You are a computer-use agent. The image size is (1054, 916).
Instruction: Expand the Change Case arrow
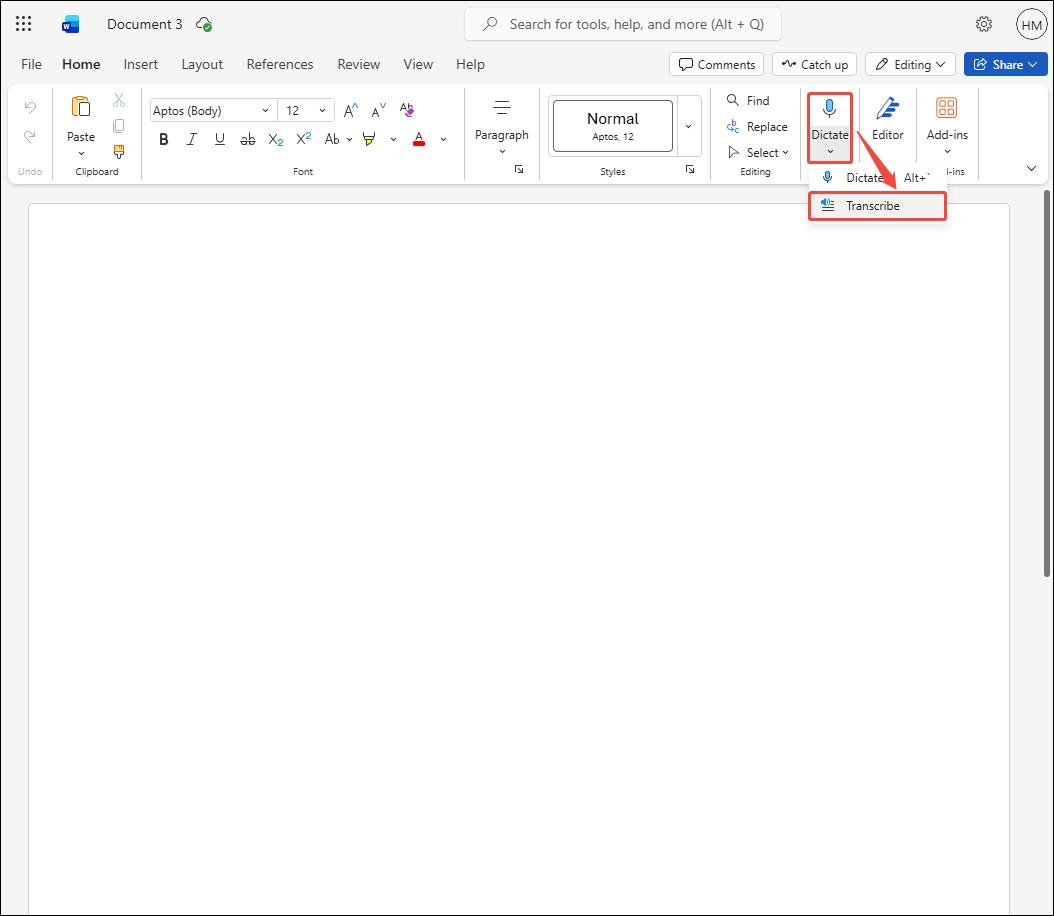pyautogui.click(x=350, y=140)
